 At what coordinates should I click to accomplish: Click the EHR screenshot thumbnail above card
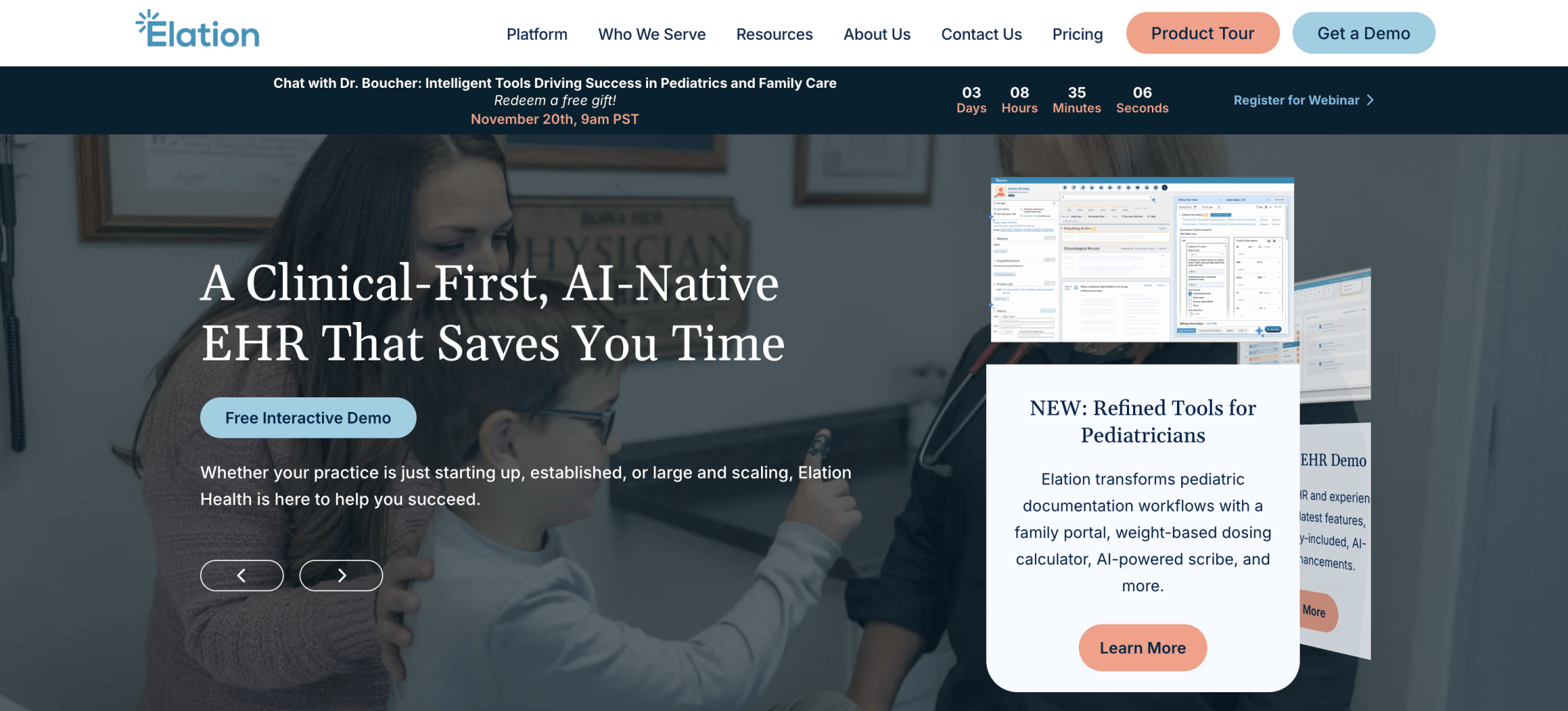(x=1142, y=259)
